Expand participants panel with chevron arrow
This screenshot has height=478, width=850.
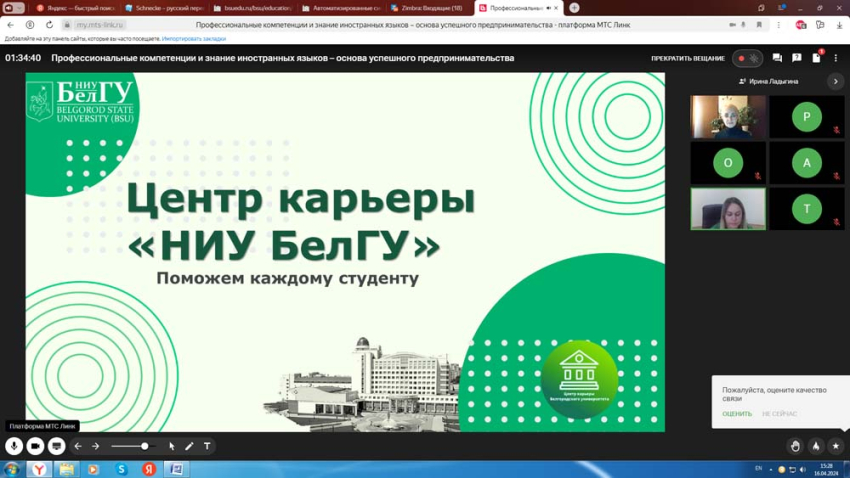[835, 81]
